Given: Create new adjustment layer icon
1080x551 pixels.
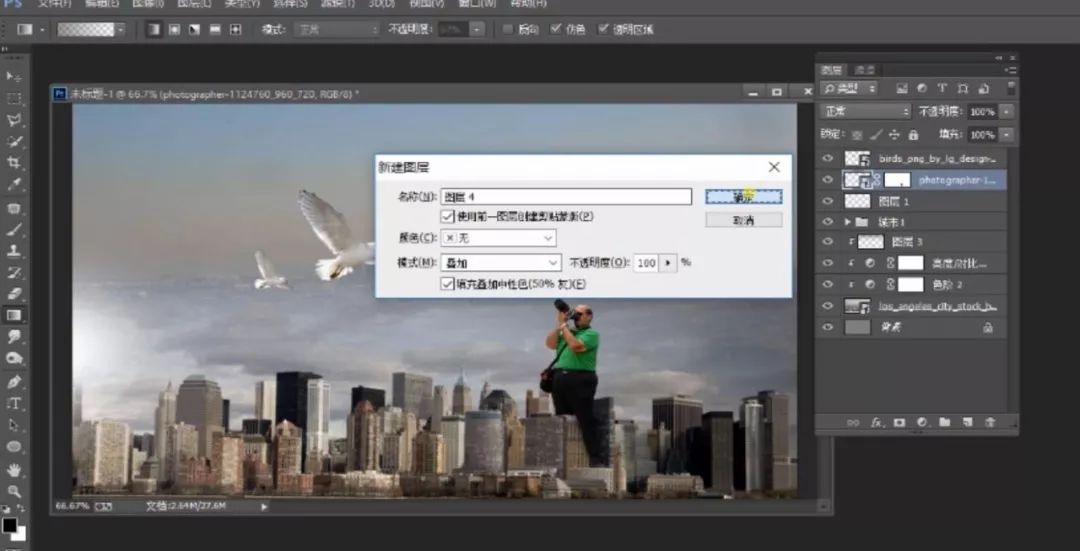Looking at the screenshot, I should coord(922,422).
